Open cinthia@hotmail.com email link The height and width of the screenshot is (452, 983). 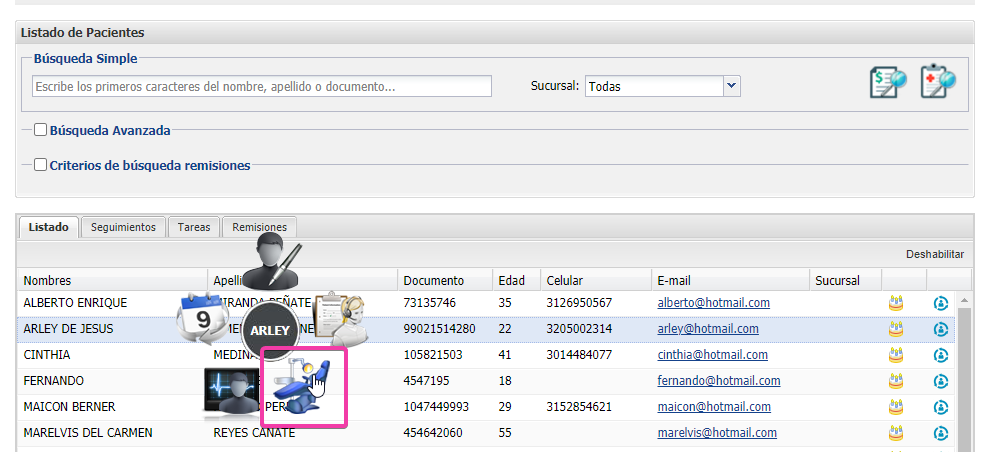712,355
